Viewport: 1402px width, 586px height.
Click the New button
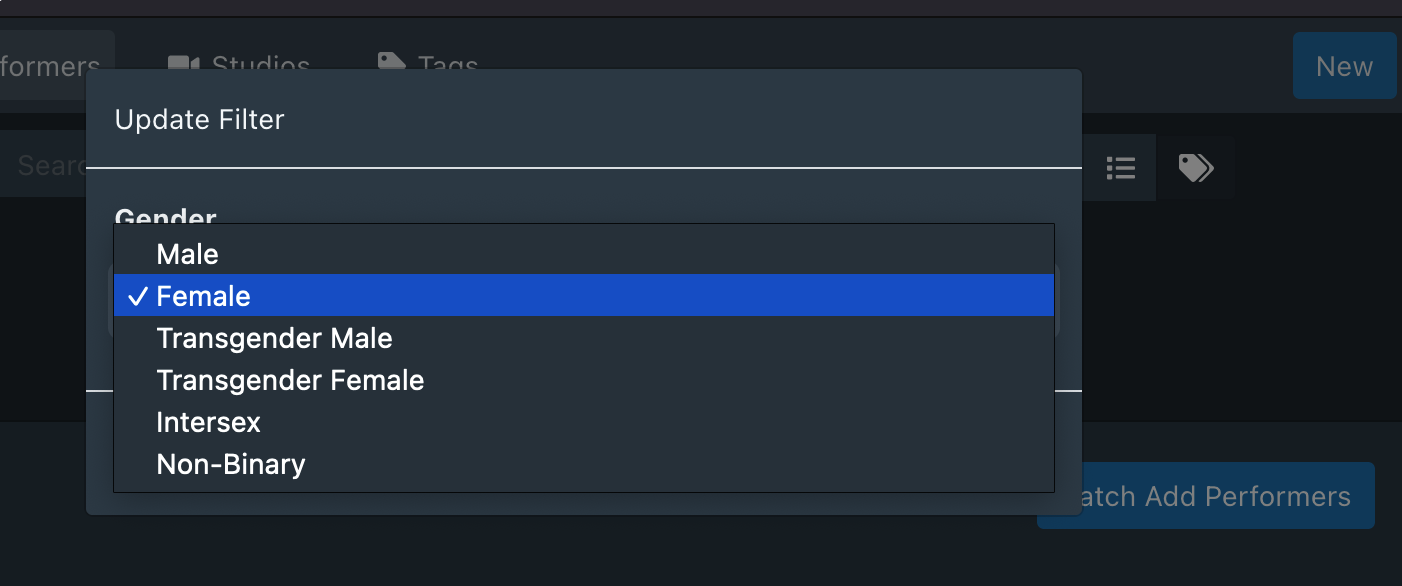coord(1344,66)
